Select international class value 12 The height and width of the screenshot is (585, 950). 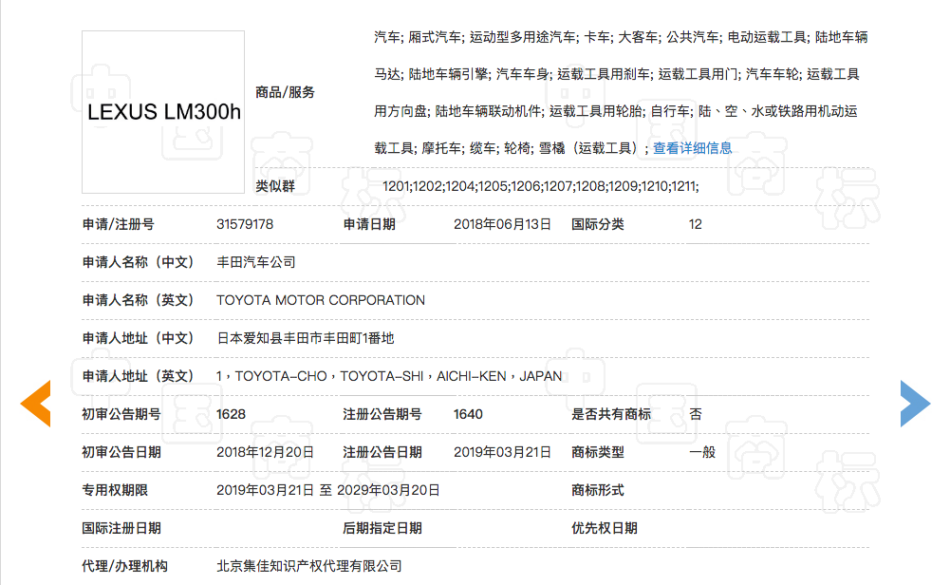[x=695, y=225]
